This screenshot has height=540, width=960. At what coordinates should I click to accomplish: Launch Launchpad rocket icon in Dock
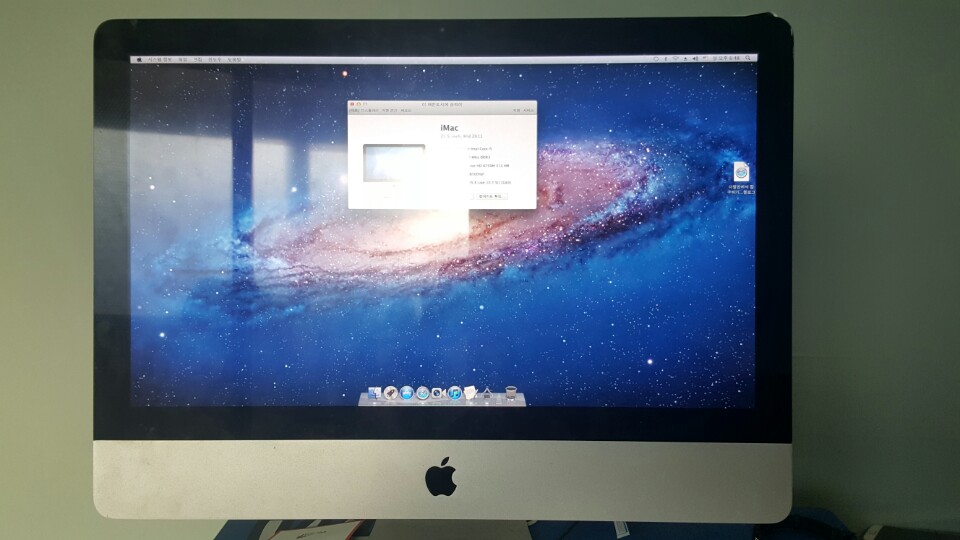pos(391,393)
